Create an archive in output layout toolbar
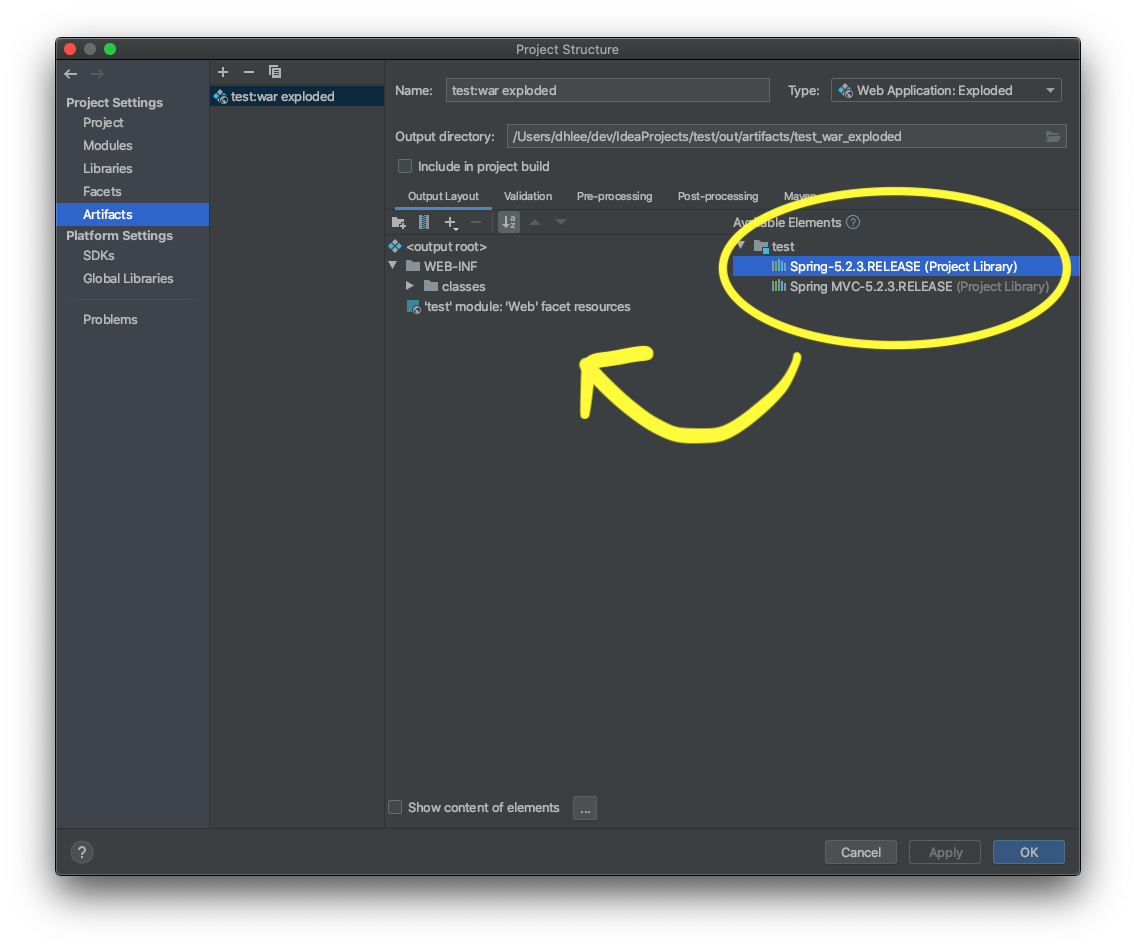 [424, 222]
